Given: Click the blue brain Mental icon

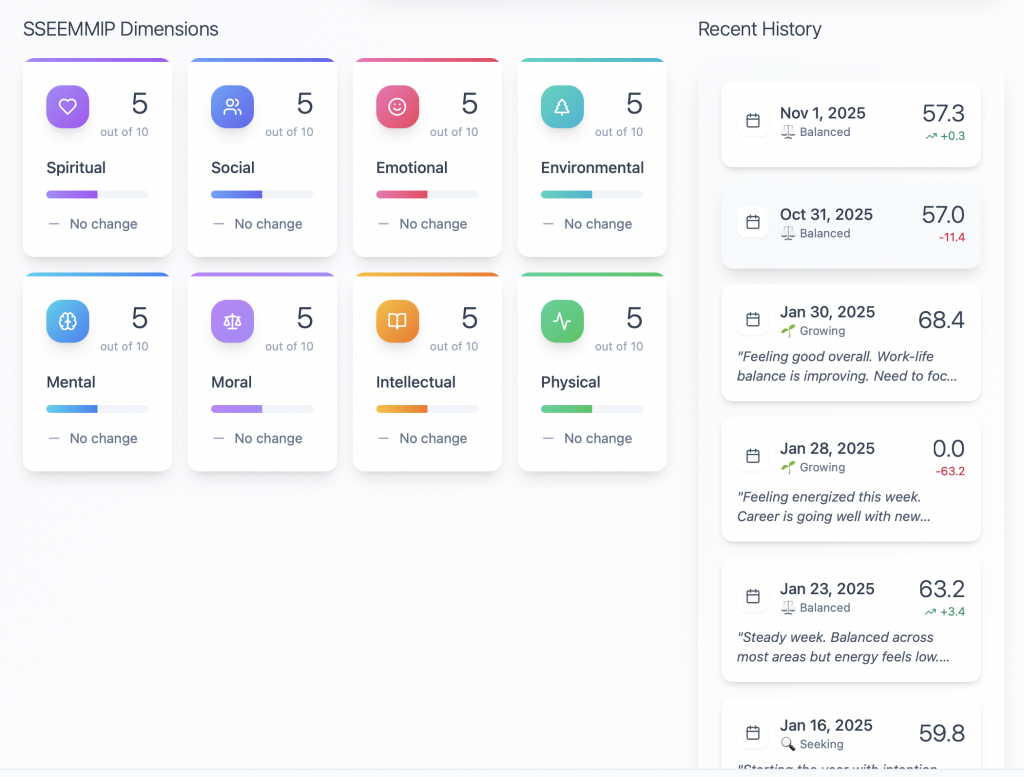Looking at the screenshot, I should tap(68, 321).
